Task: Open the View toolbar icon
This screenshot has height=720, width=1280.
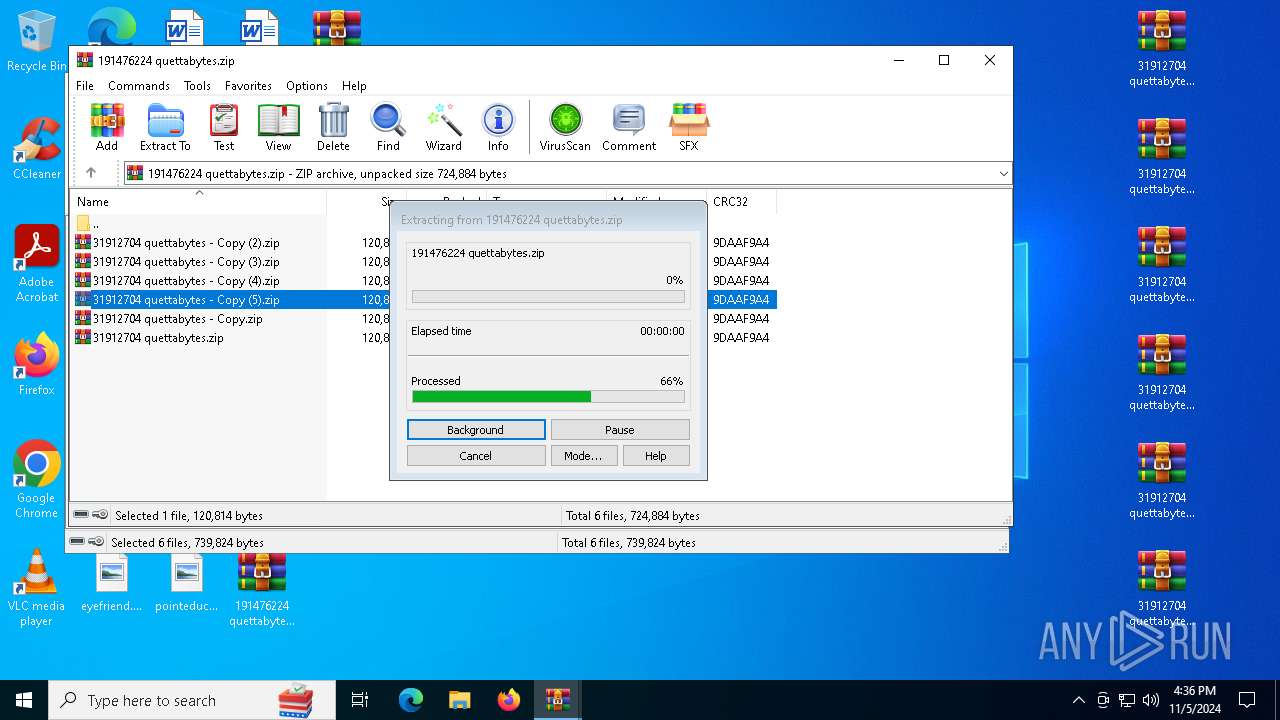Action: pos(278,127)
